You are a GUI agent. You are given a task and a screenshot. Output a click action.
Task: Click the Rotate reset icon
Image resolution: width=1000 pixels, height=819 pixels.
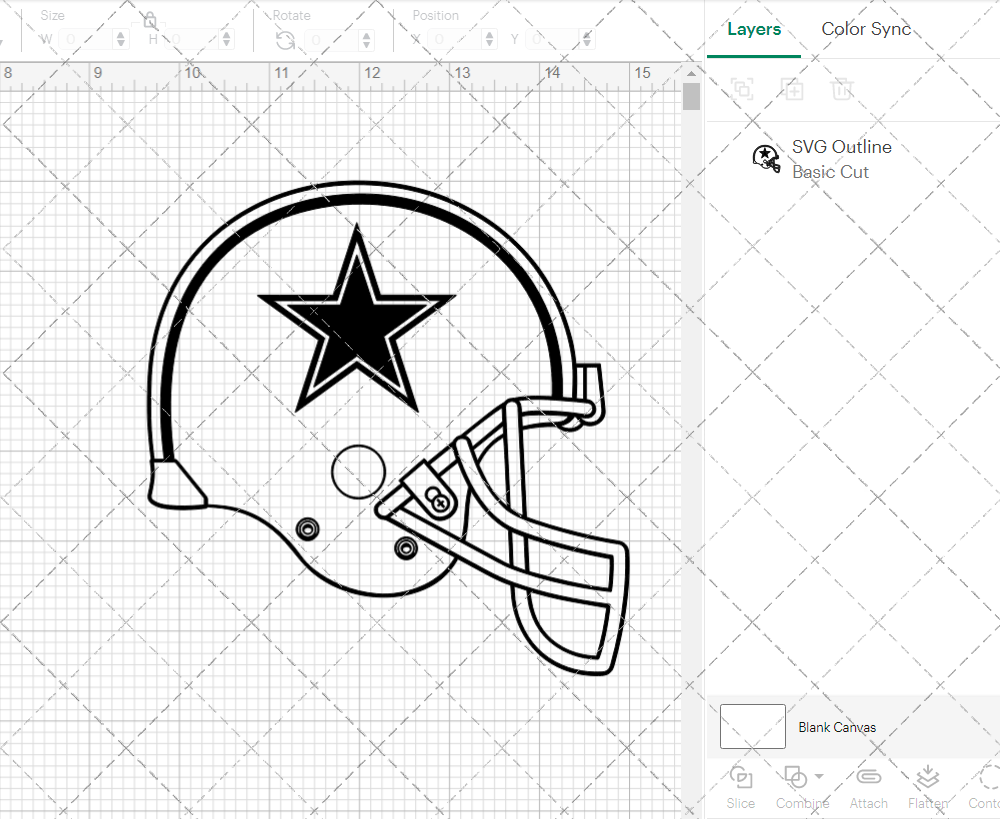coord(285,39)
